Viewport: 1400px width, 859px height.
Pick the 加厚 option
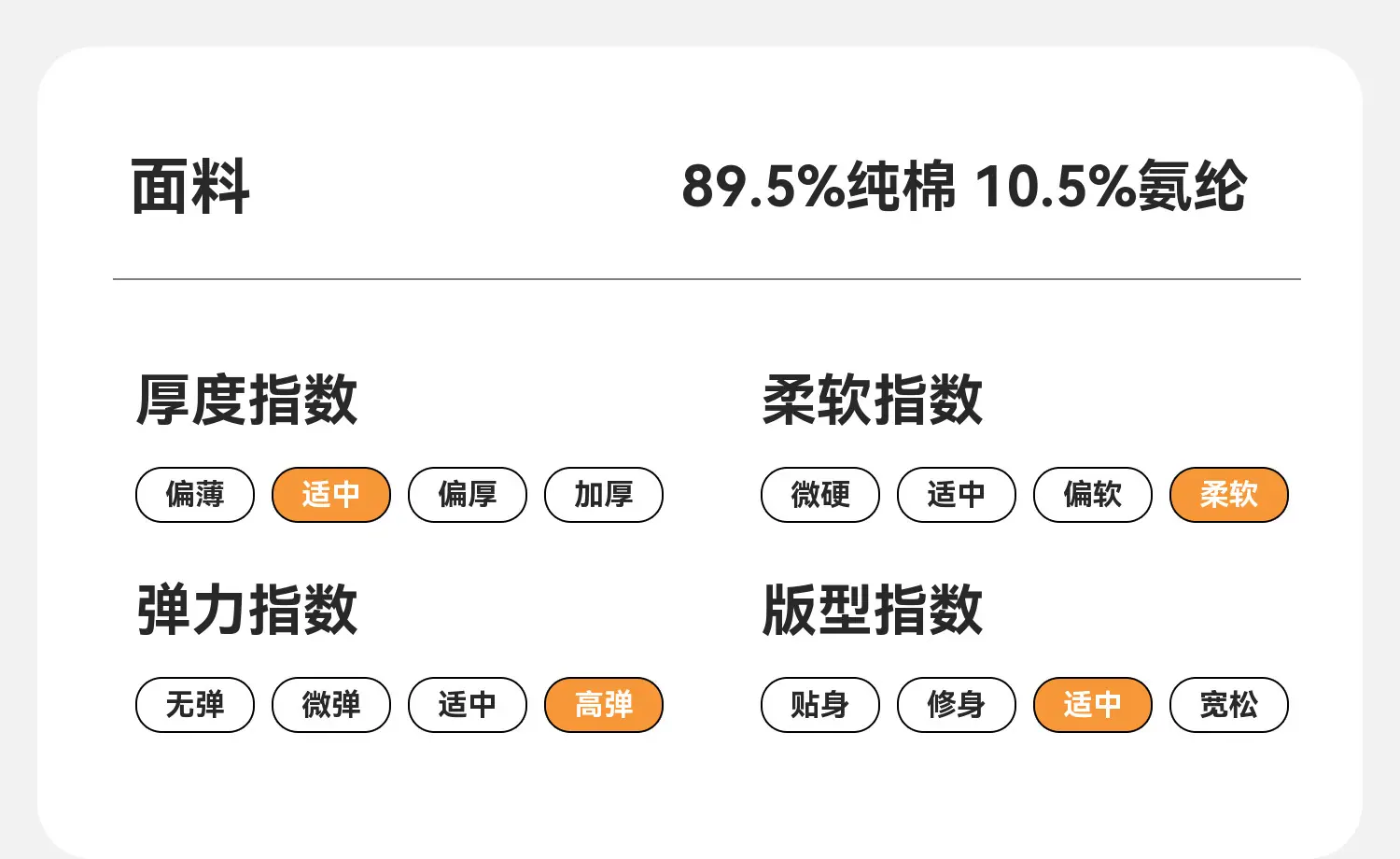[x=604, y=495]
